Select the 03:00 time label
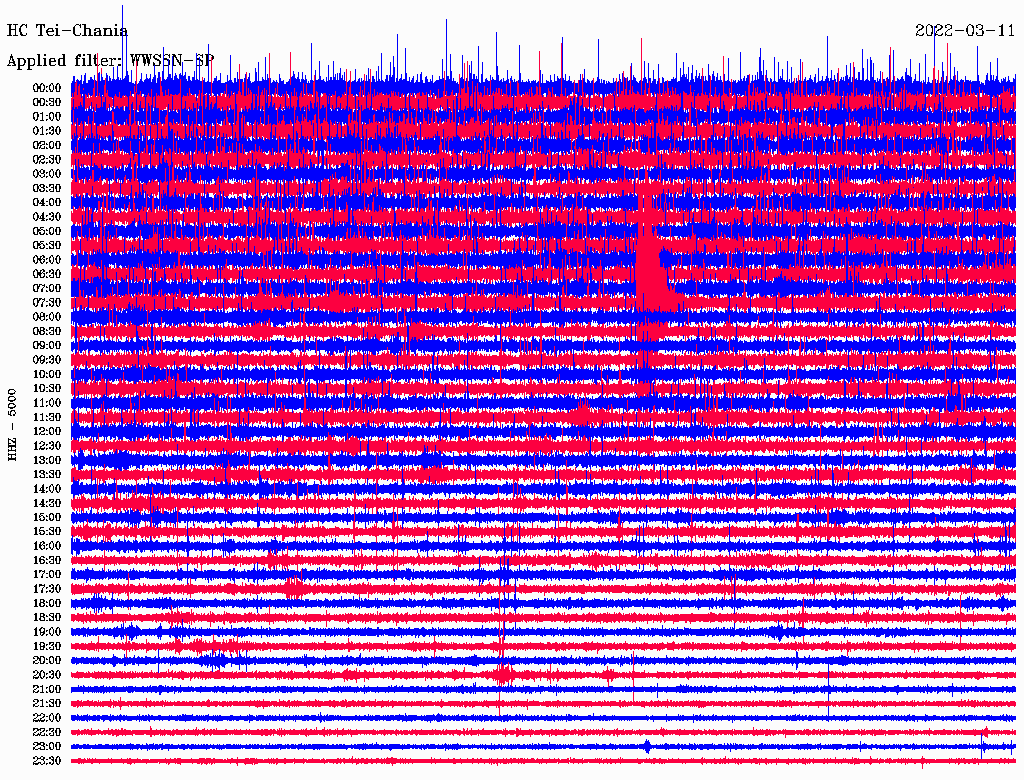 47,174
